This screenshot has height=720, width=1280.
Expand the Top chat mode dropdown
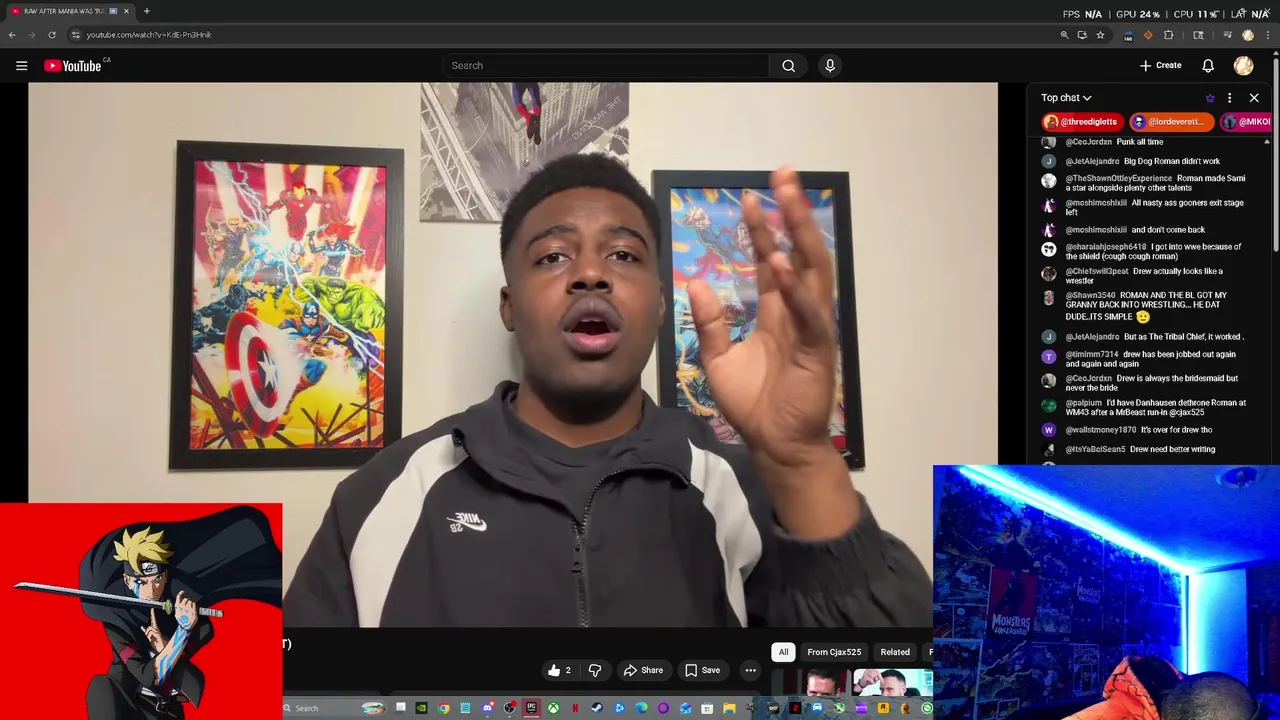coord(1066,97)
